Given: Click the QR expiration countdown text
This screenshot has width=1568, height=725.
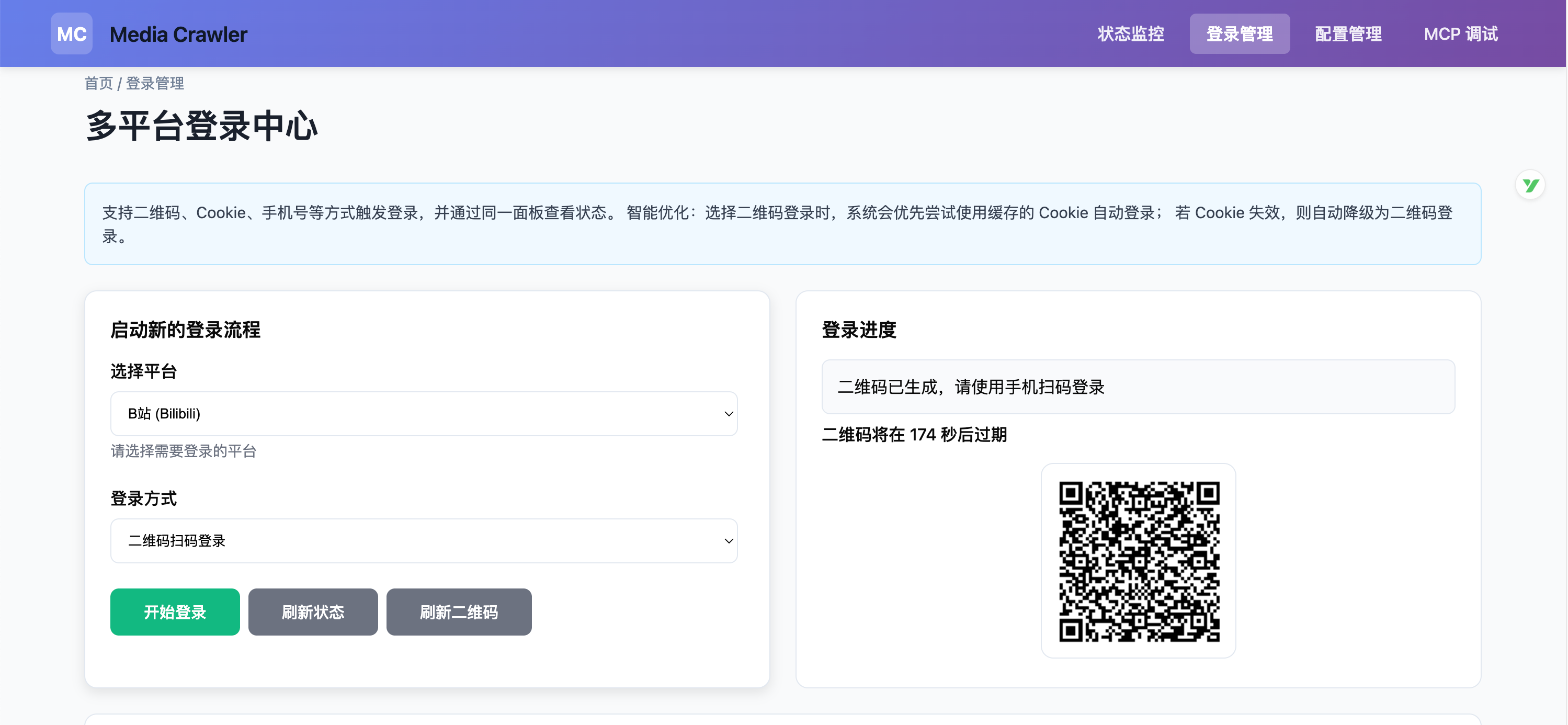Looking at the screenshot, I should pyautogui.click(x=914, y=435).
